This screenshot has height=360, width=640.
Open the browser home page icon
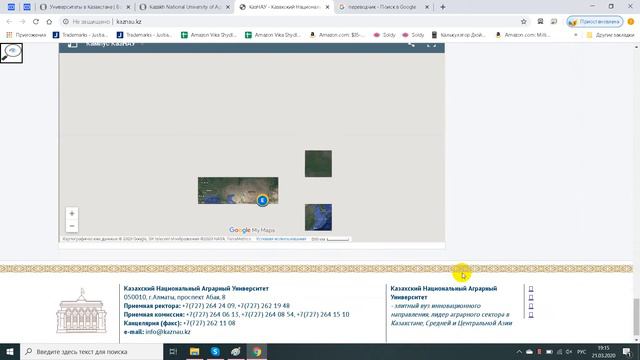pos(49,22)
